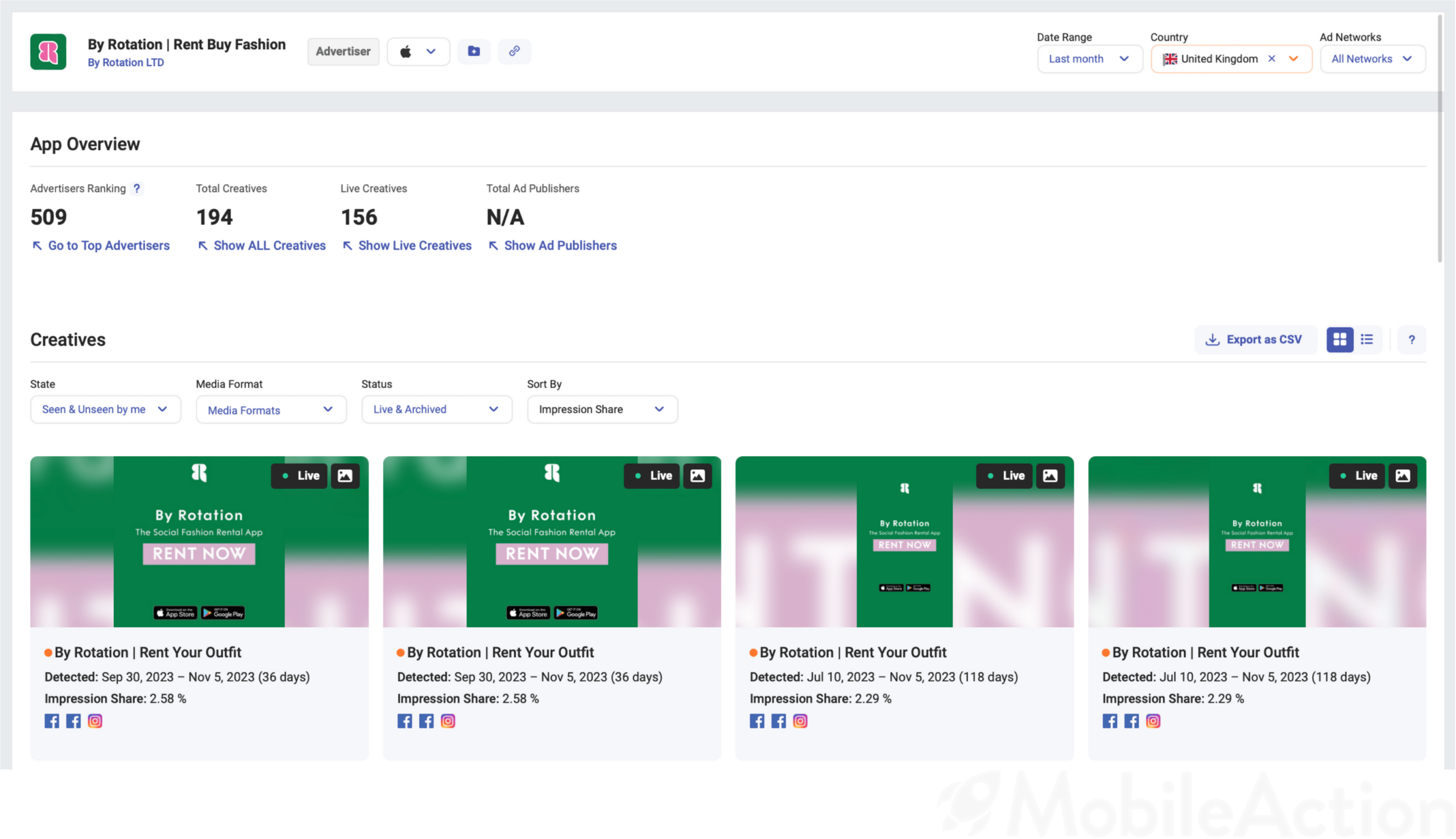Click Show Live Creatives link
This screenshot has height=839, width=1456.
[407, 246]
